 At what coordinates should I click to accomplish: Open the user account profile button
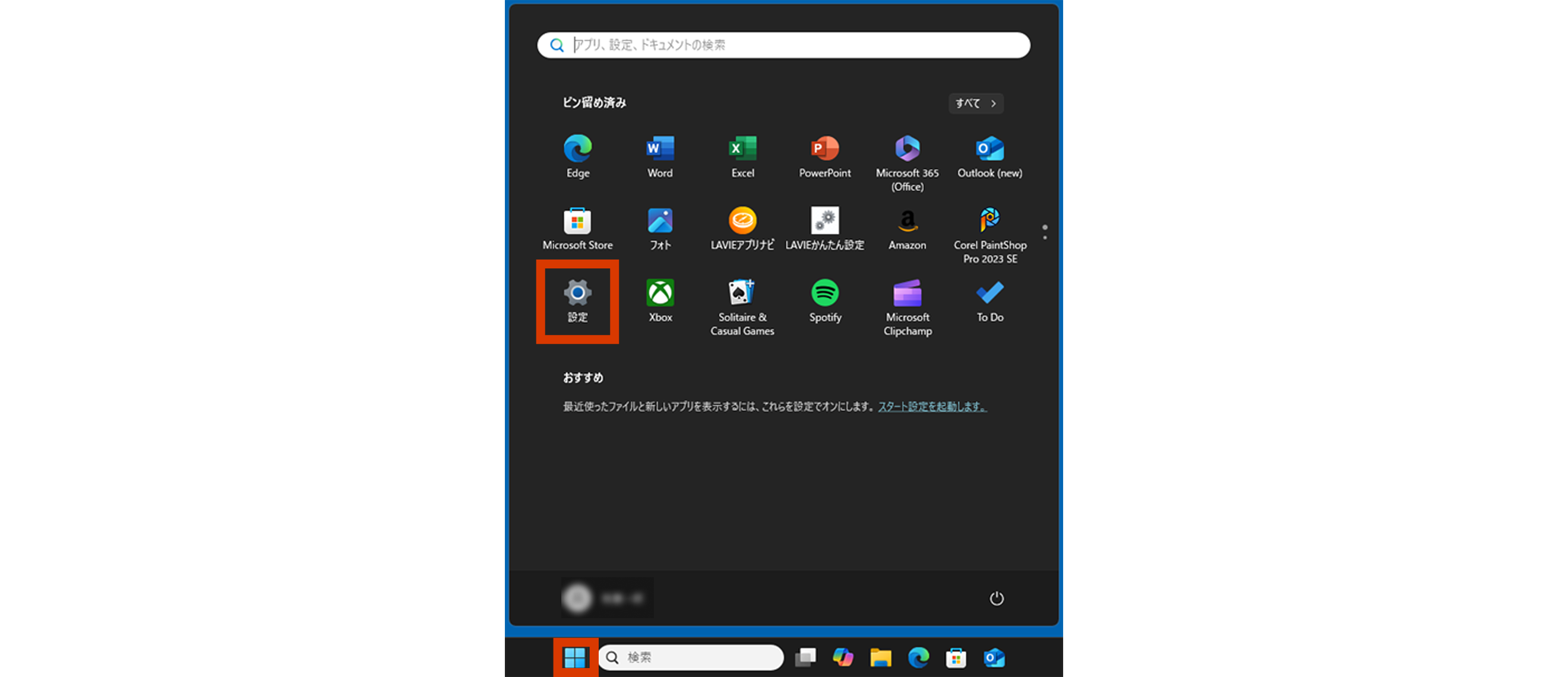pos(607,599)
